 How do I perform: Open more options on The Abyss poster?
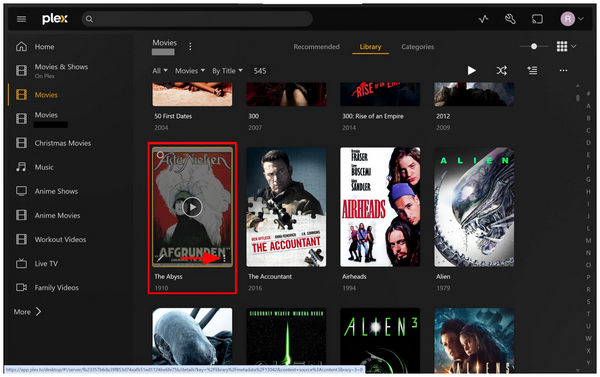[225, 259]
